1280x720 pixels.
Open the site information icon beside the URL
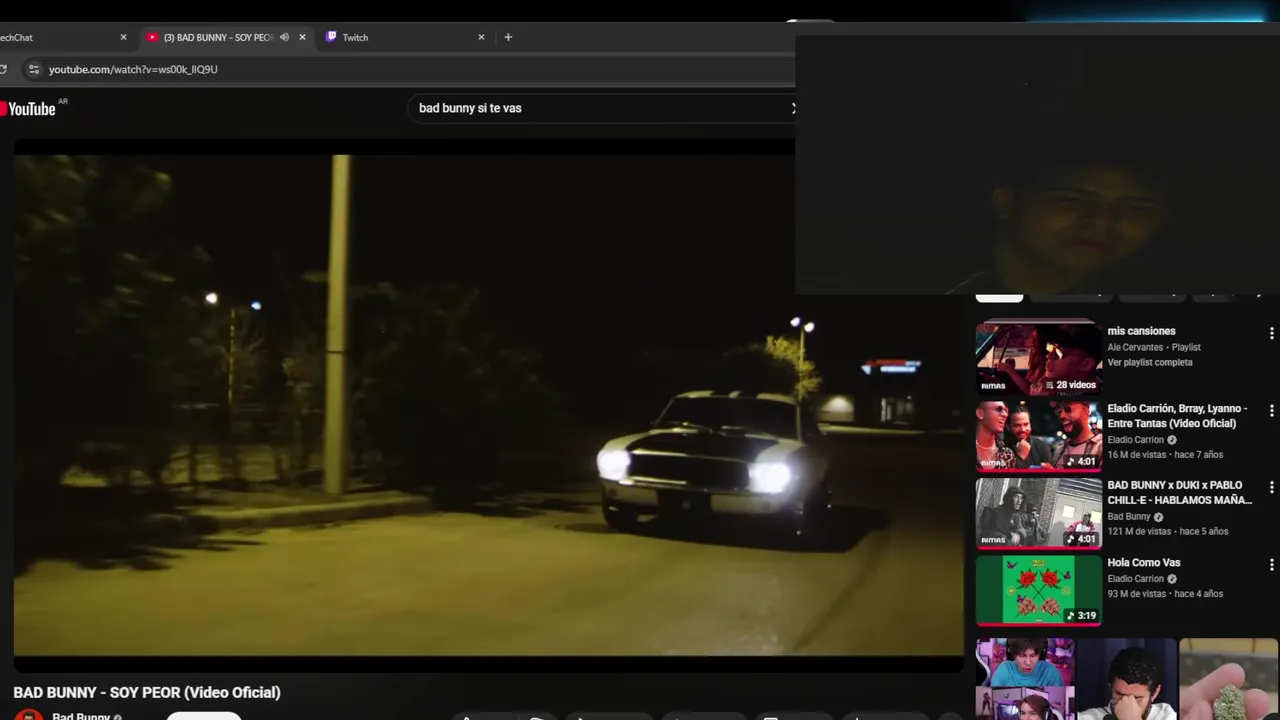[33, 69]
